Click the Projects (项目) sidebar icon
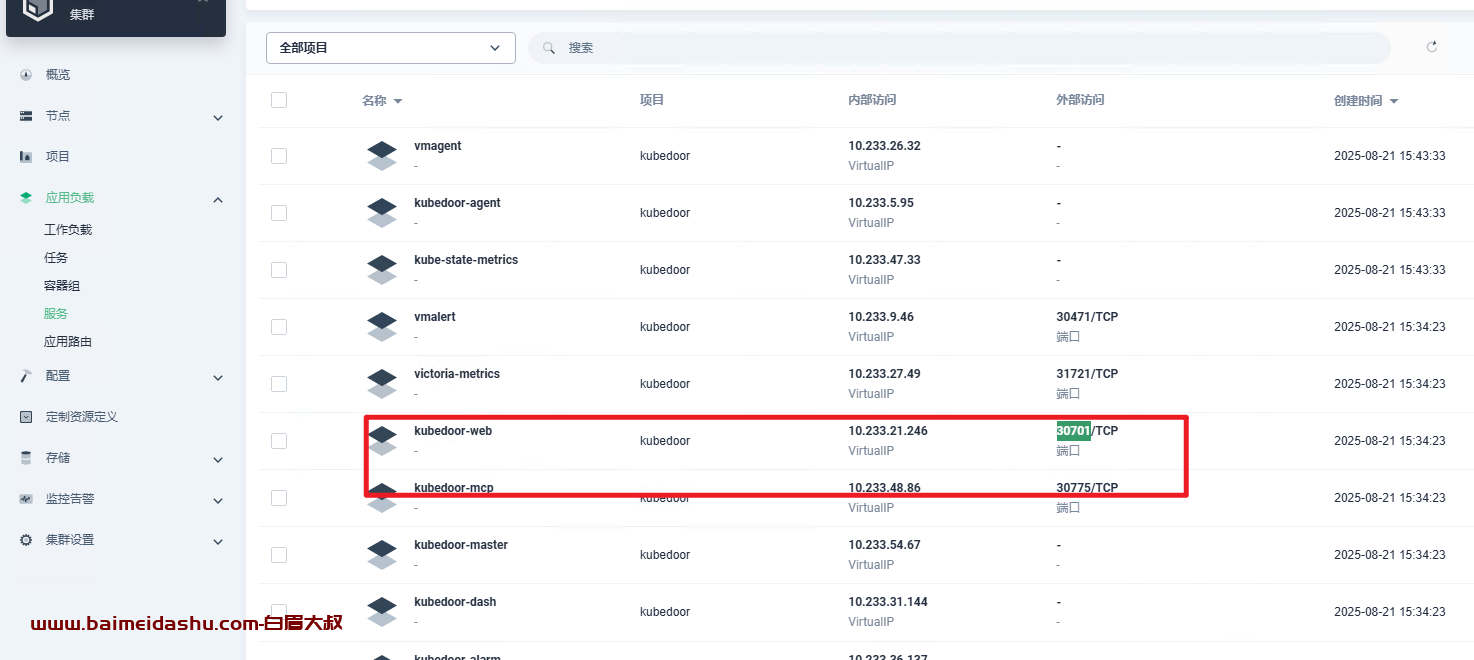 coord(26,157)
